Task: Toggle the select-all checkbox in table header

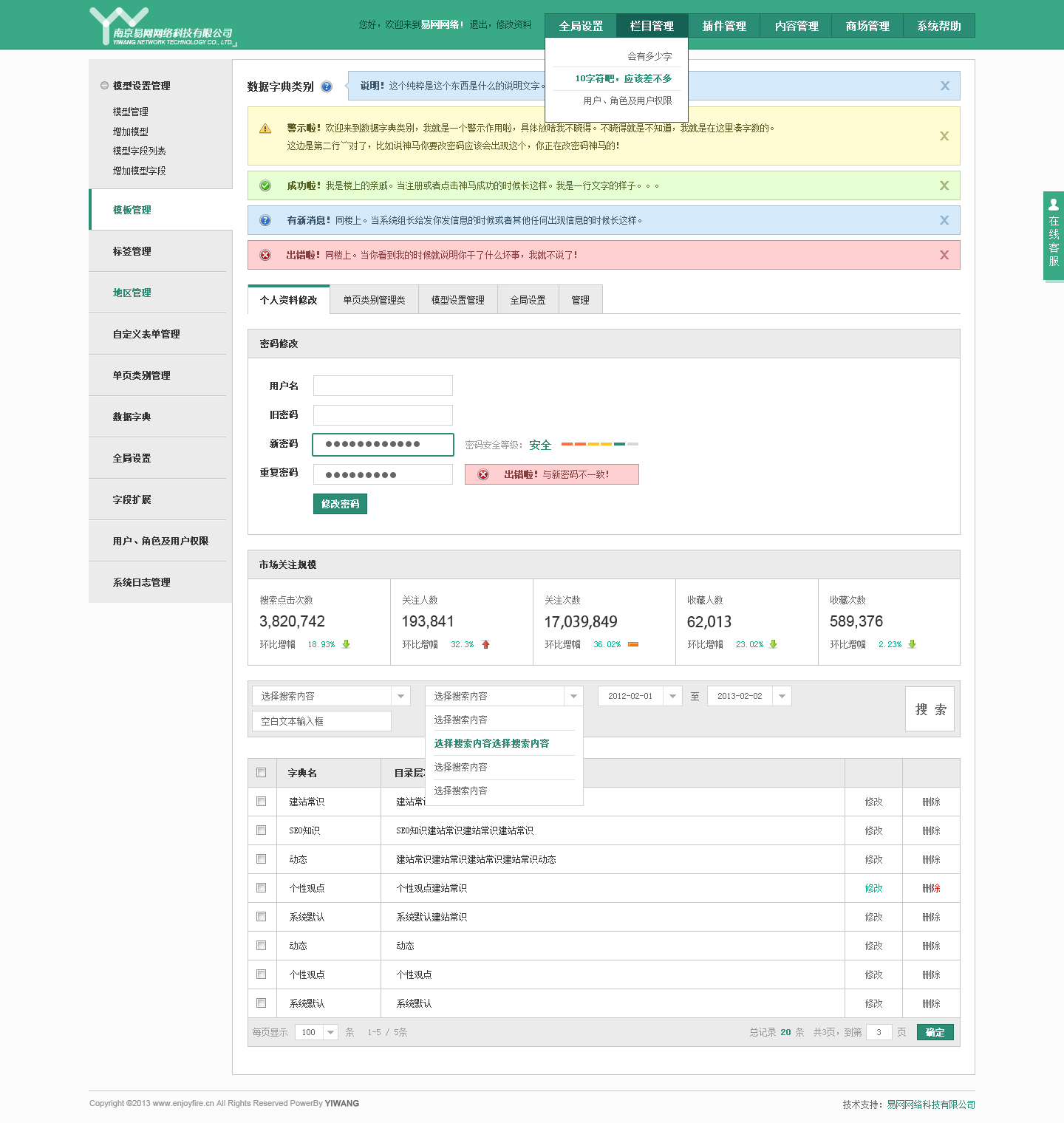Action: [261, 773]
